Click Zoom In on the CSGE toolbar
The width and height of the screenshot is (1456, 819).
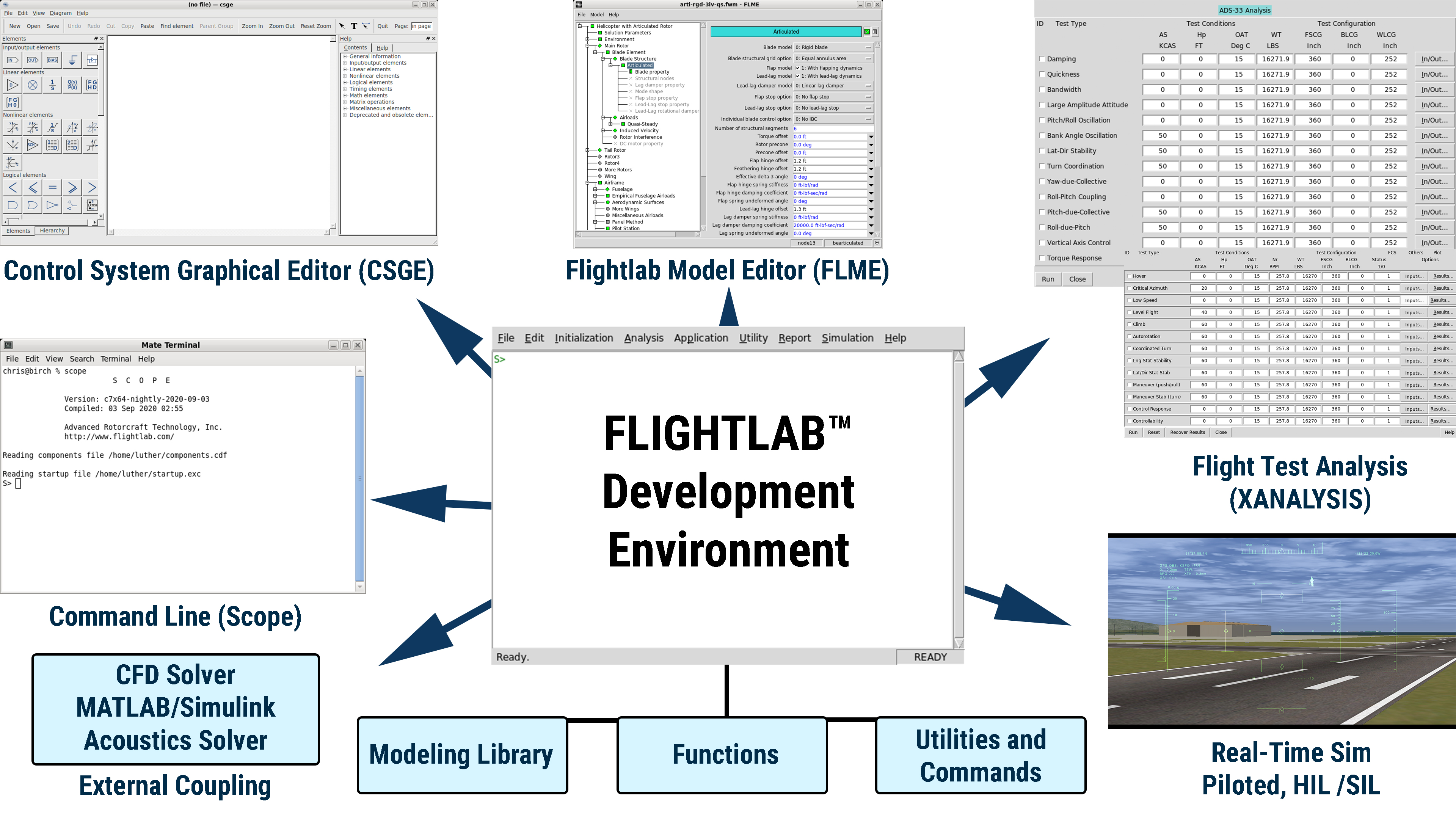point(252,26)
